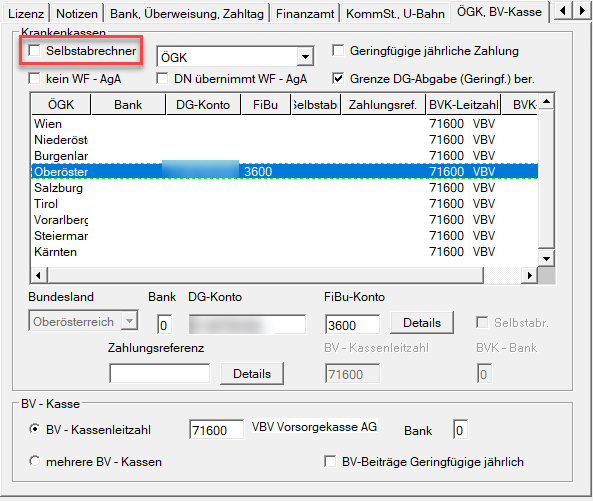The image size is (593, 501).
Task: Click horizontal scroll left arrow in list
Action: click(x=39, y=275)
